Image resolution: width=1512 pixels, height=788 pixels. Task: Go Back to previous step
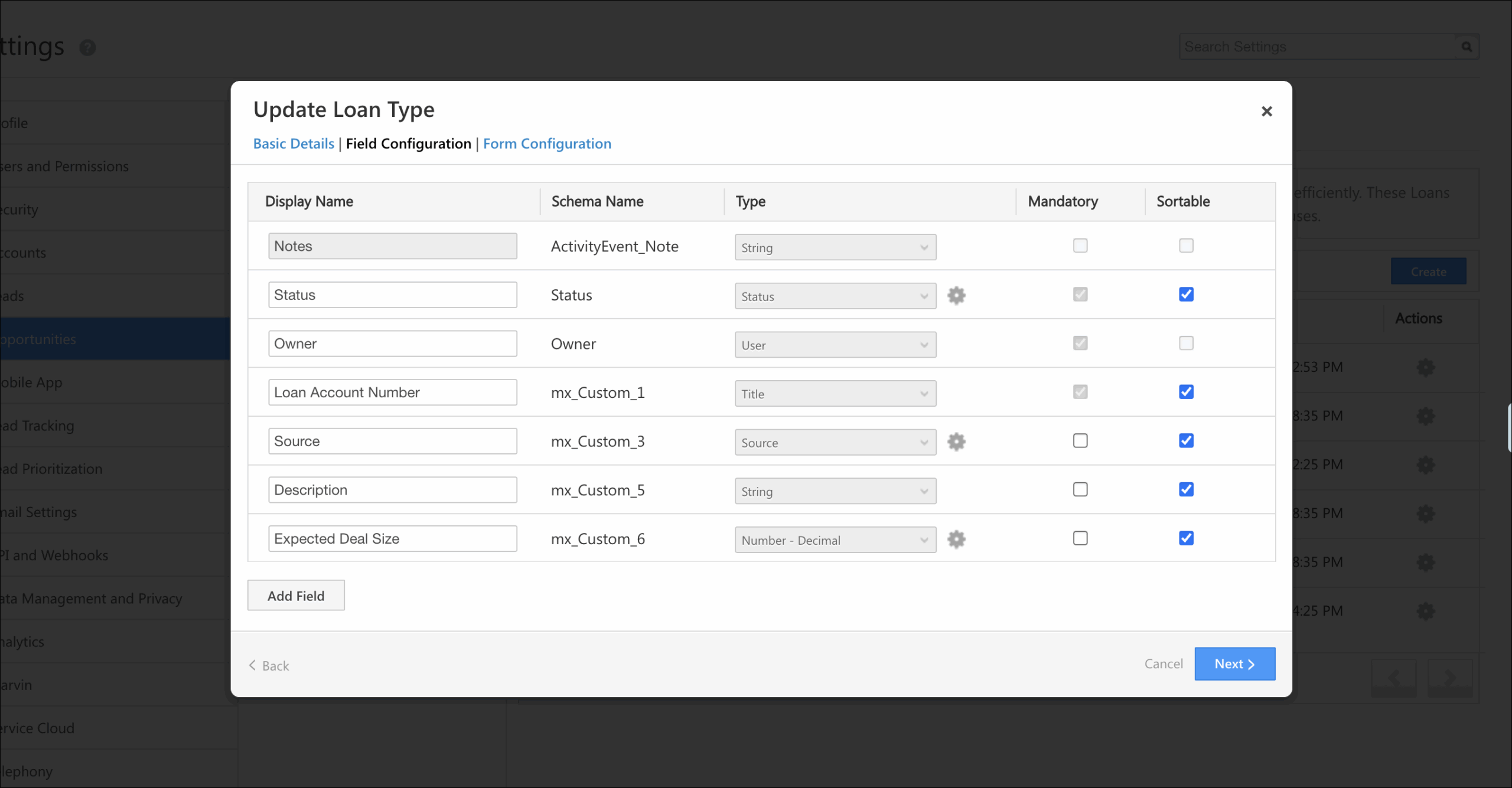point(269,666)
